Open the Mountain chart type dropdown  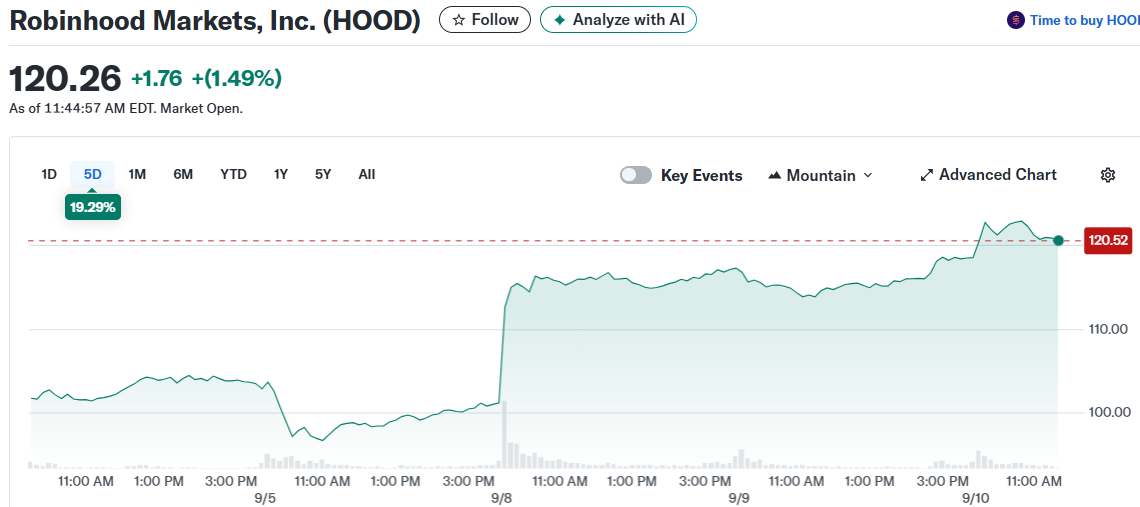tap(820, 175)
